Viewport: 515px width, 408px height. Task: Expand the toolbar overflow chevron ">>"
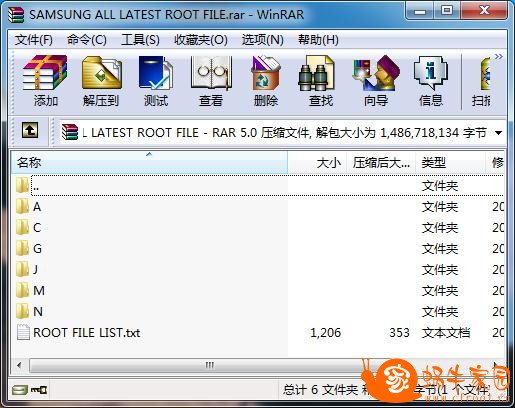[x=498, y=56]
